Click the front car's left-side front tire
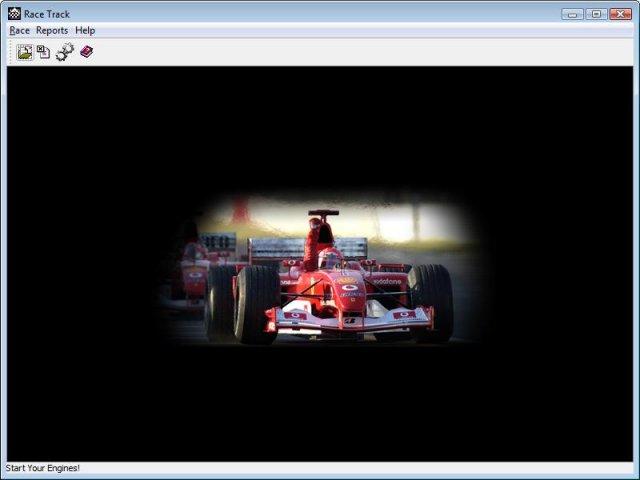Image resolution: width=640 pixels, height=480 pixels. 256,302
